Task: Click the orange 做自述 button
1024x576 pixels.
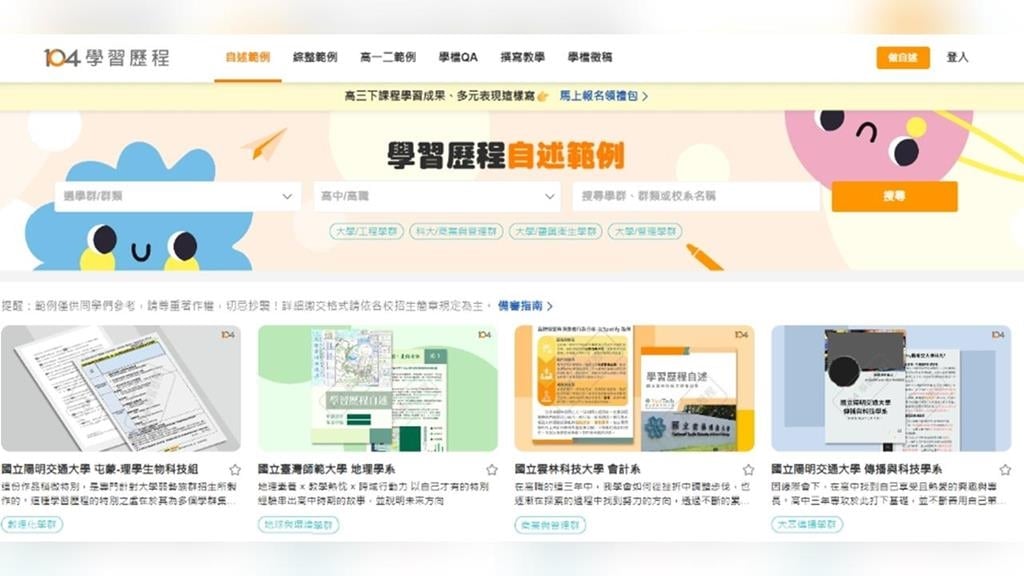Action: point(902,58)
